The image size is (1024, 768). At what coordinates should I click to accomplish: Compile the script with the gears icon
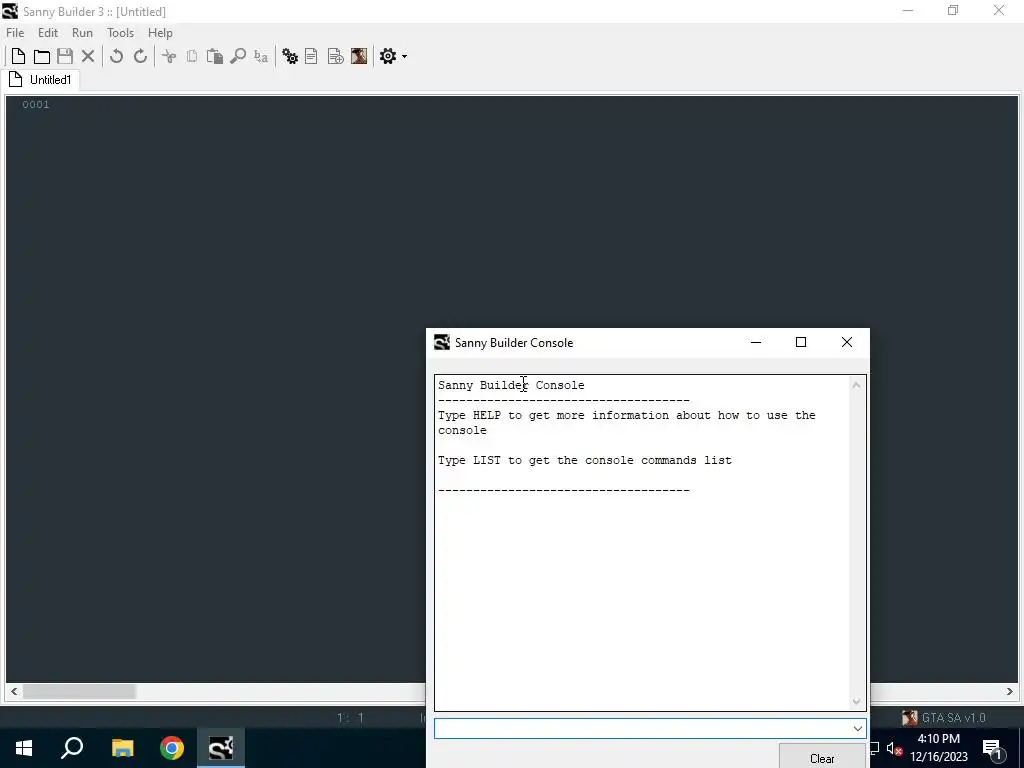coord(290,56)
